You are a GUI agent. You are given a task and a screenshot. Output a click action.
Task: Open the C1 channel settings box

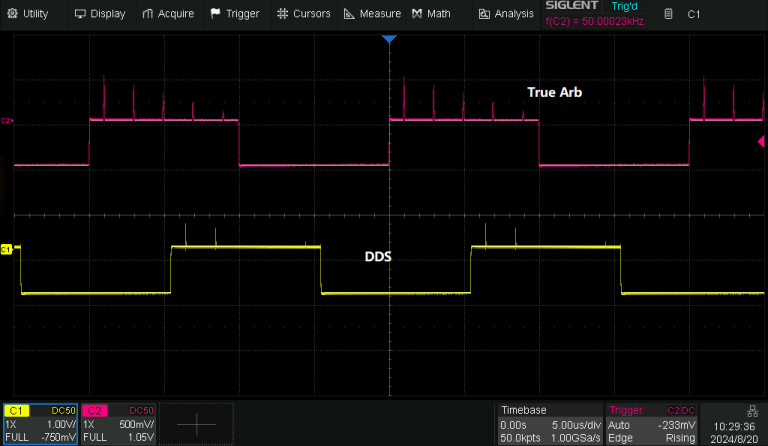coord(39,424)
